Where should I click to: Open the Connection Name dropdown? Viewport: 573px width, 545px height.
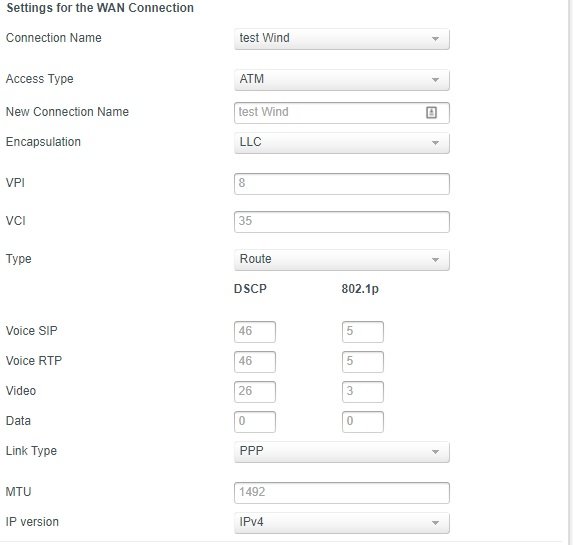pyautogui.click(x=342, y=38)
